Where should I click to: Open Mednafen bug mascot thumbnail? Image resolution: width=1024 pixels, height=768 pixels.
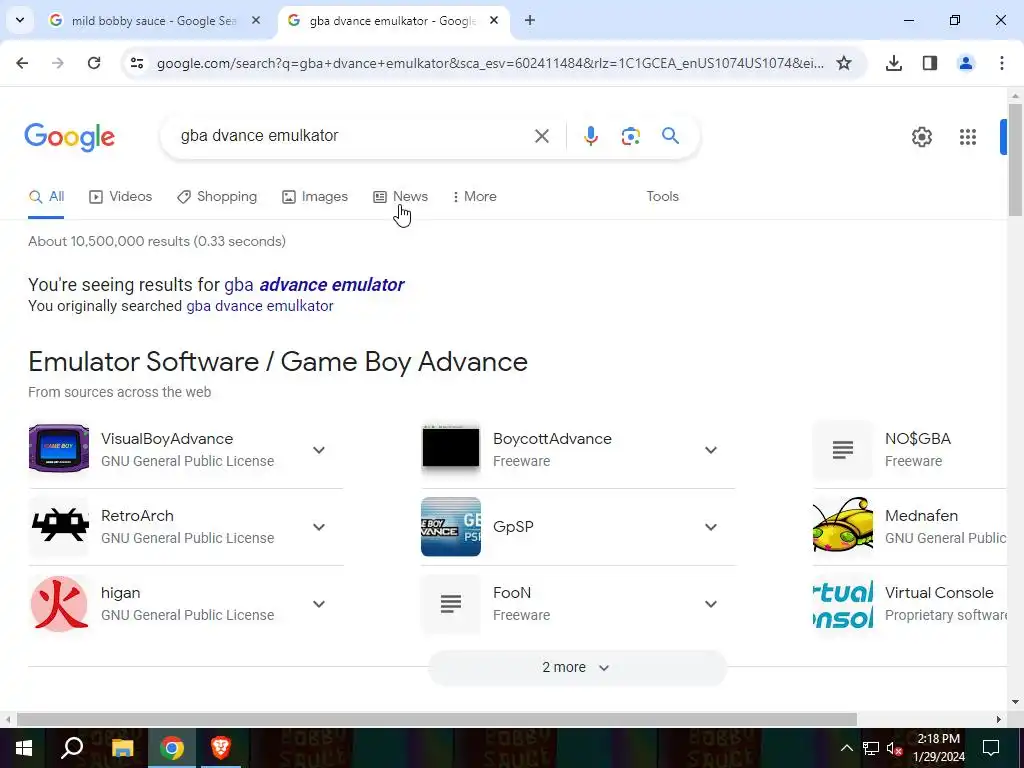[842, 527]
